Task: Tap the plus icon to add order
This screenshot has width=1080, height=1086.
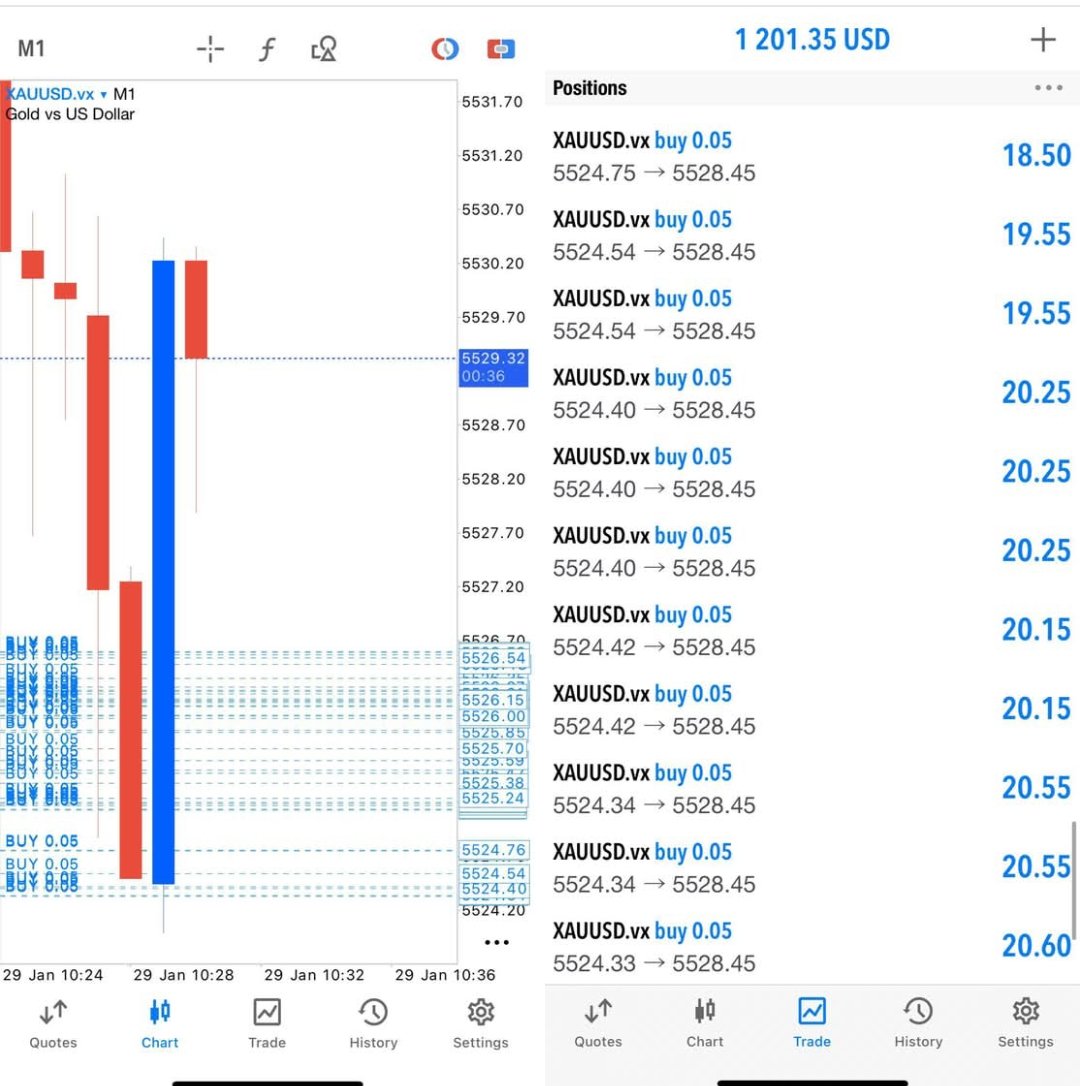Action: [x=1043, y=40]
